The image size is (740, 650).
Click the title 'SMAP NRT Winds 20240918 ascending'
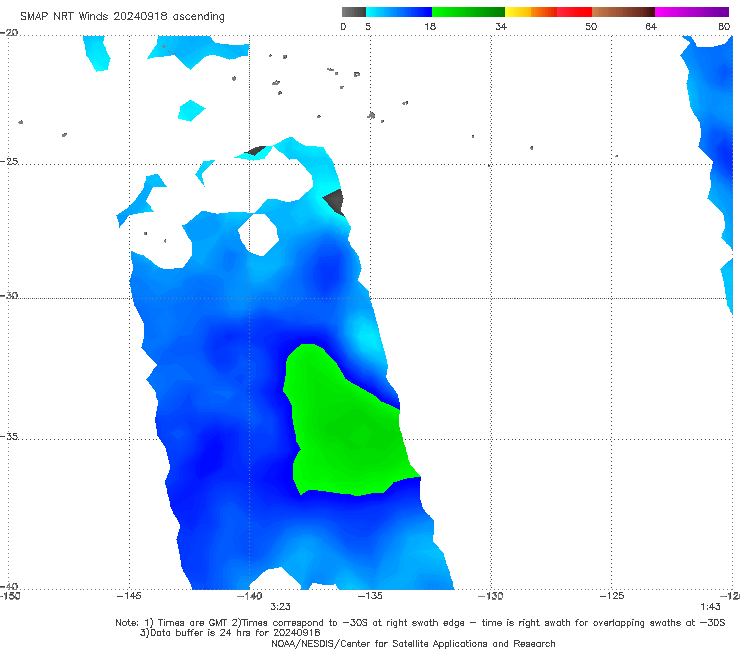pos(122,17)
